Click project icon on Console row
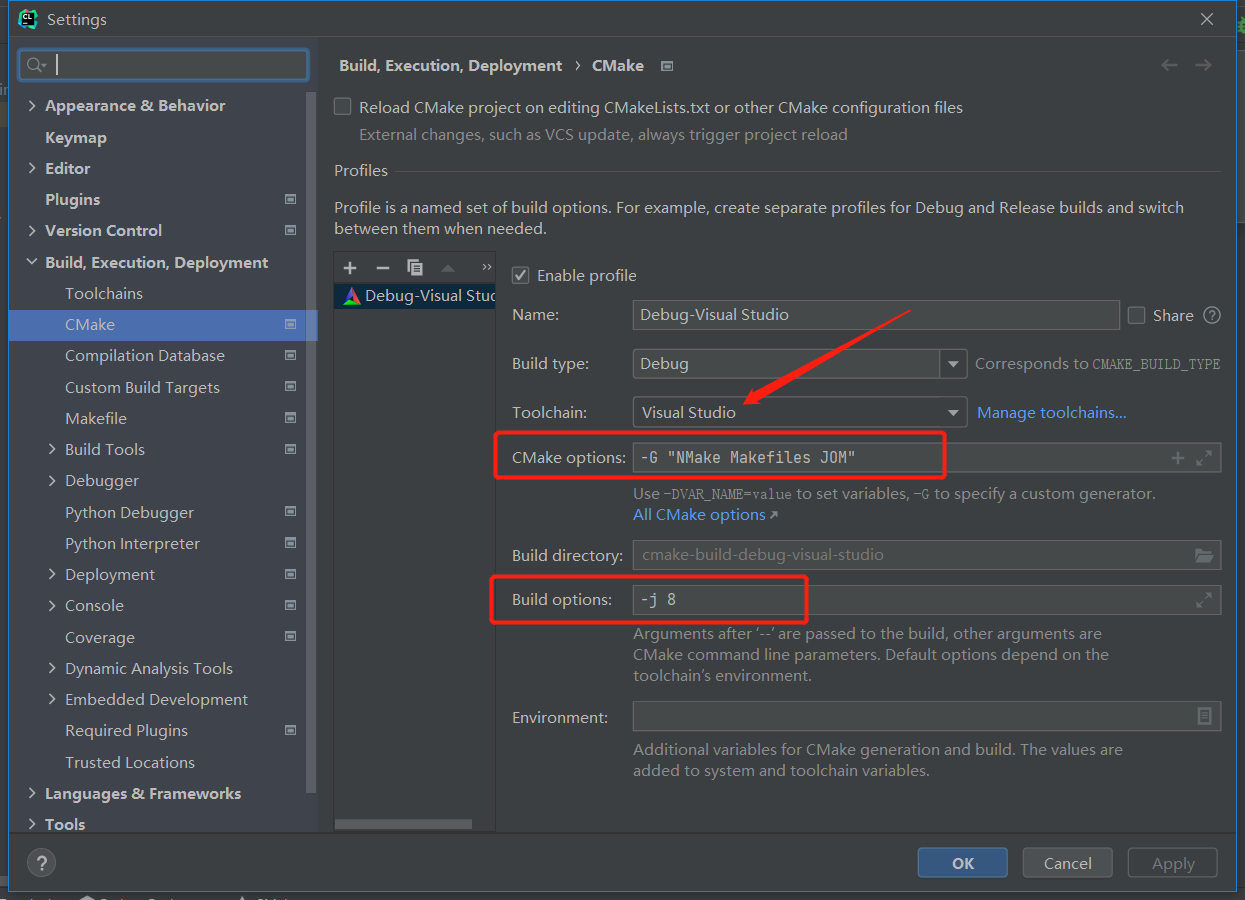Screen dimensions: 1245x900 pyautogui.click(x=290, y=605)
